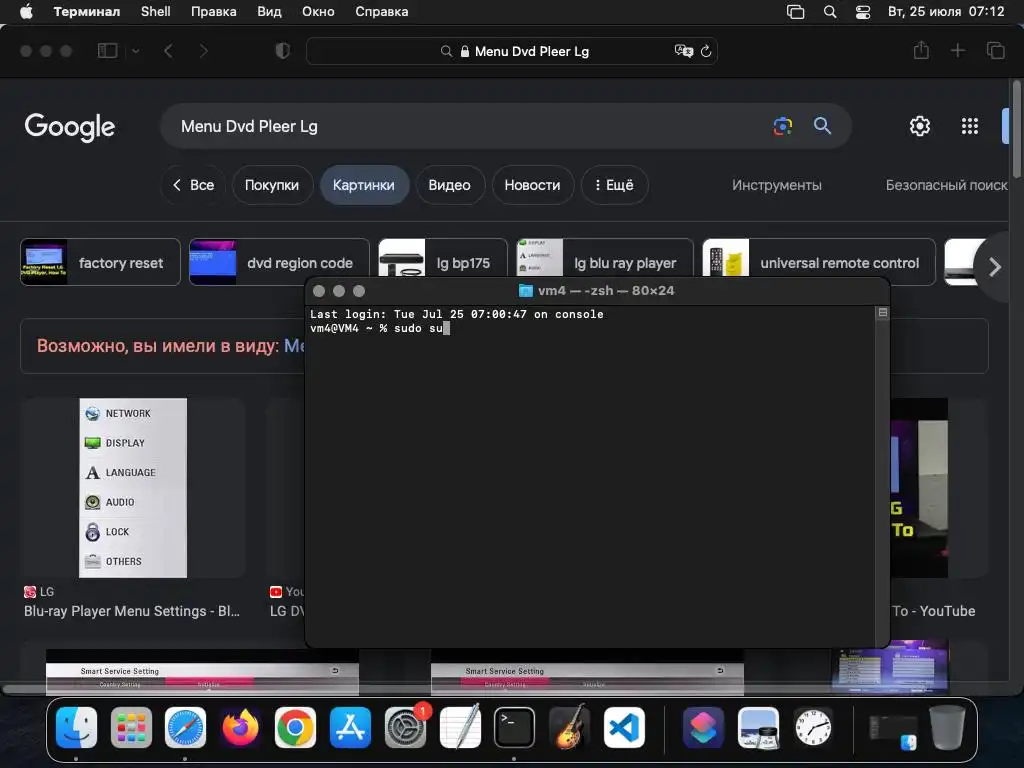Launch Google Chrome from the Dock

click(x=295, y=728)
